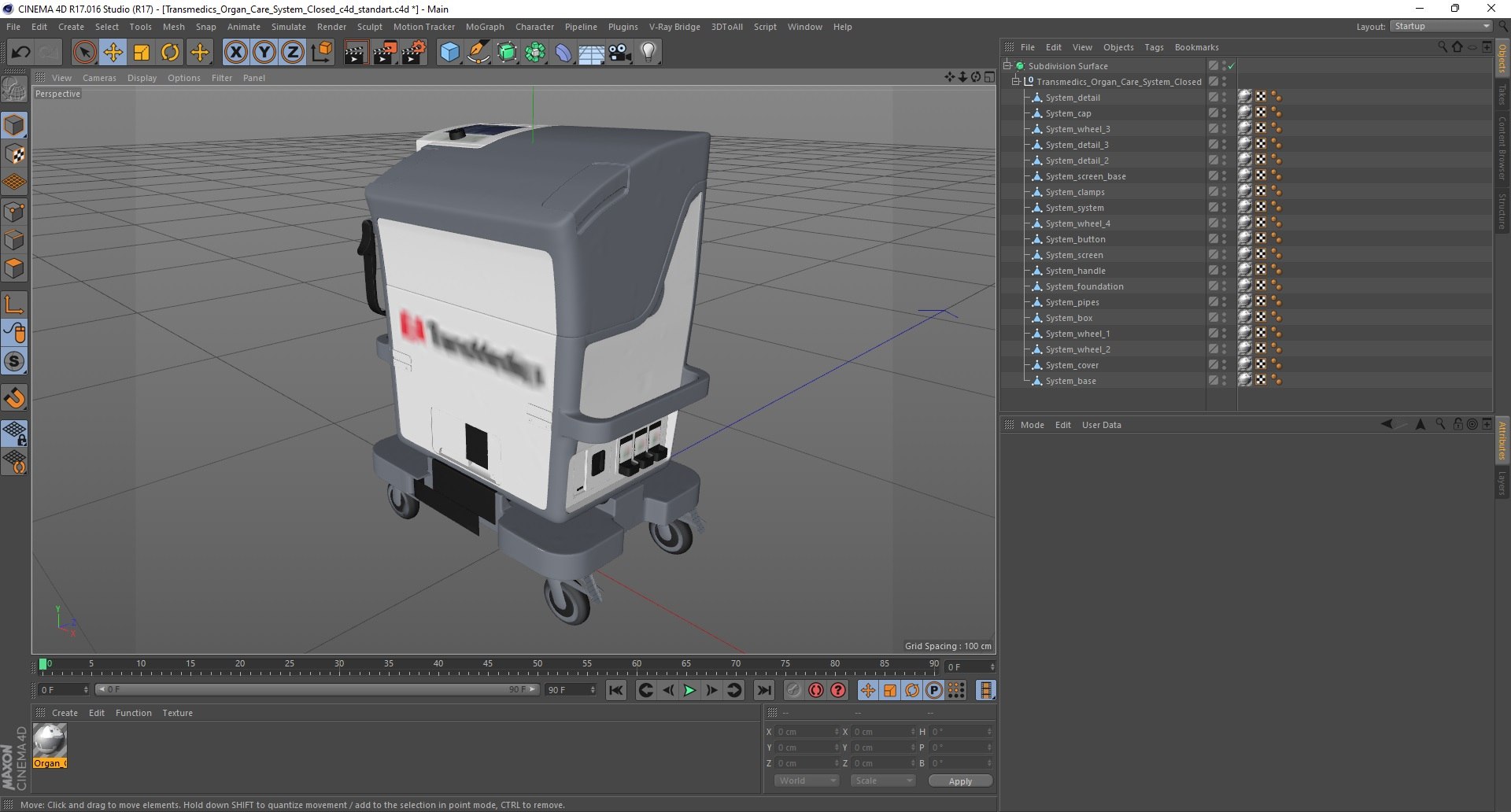Toggle visibility dots for System_cap

1225,113
